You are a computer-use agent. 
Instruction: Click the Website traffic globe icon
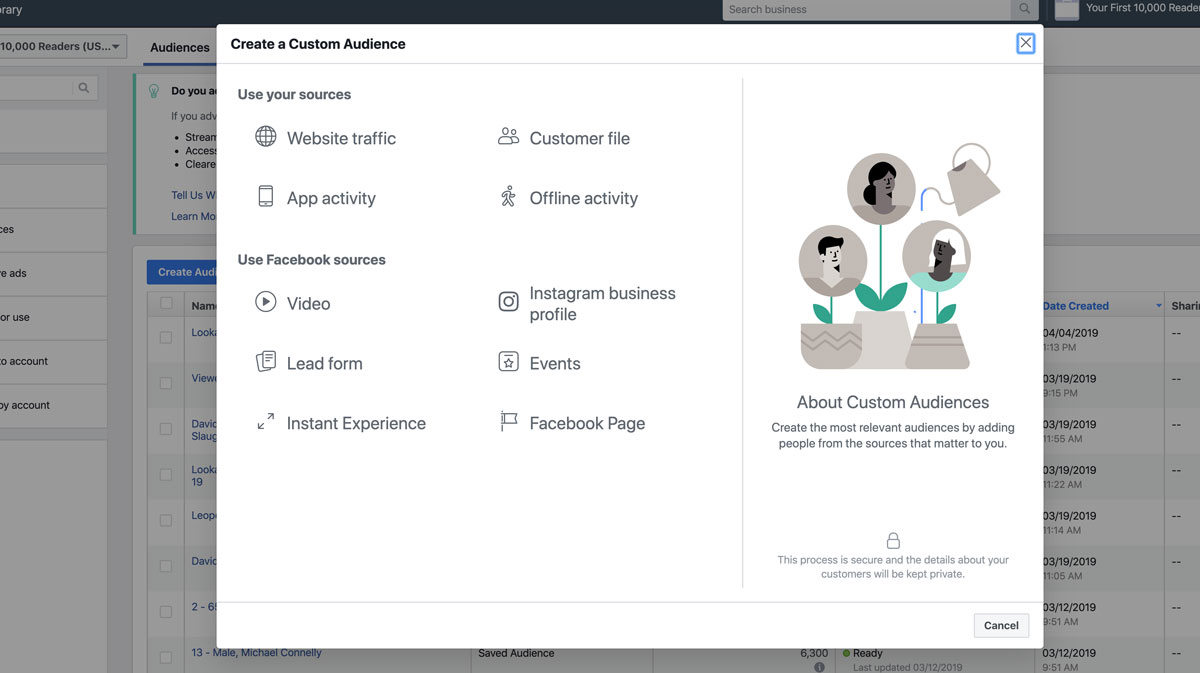265,136
